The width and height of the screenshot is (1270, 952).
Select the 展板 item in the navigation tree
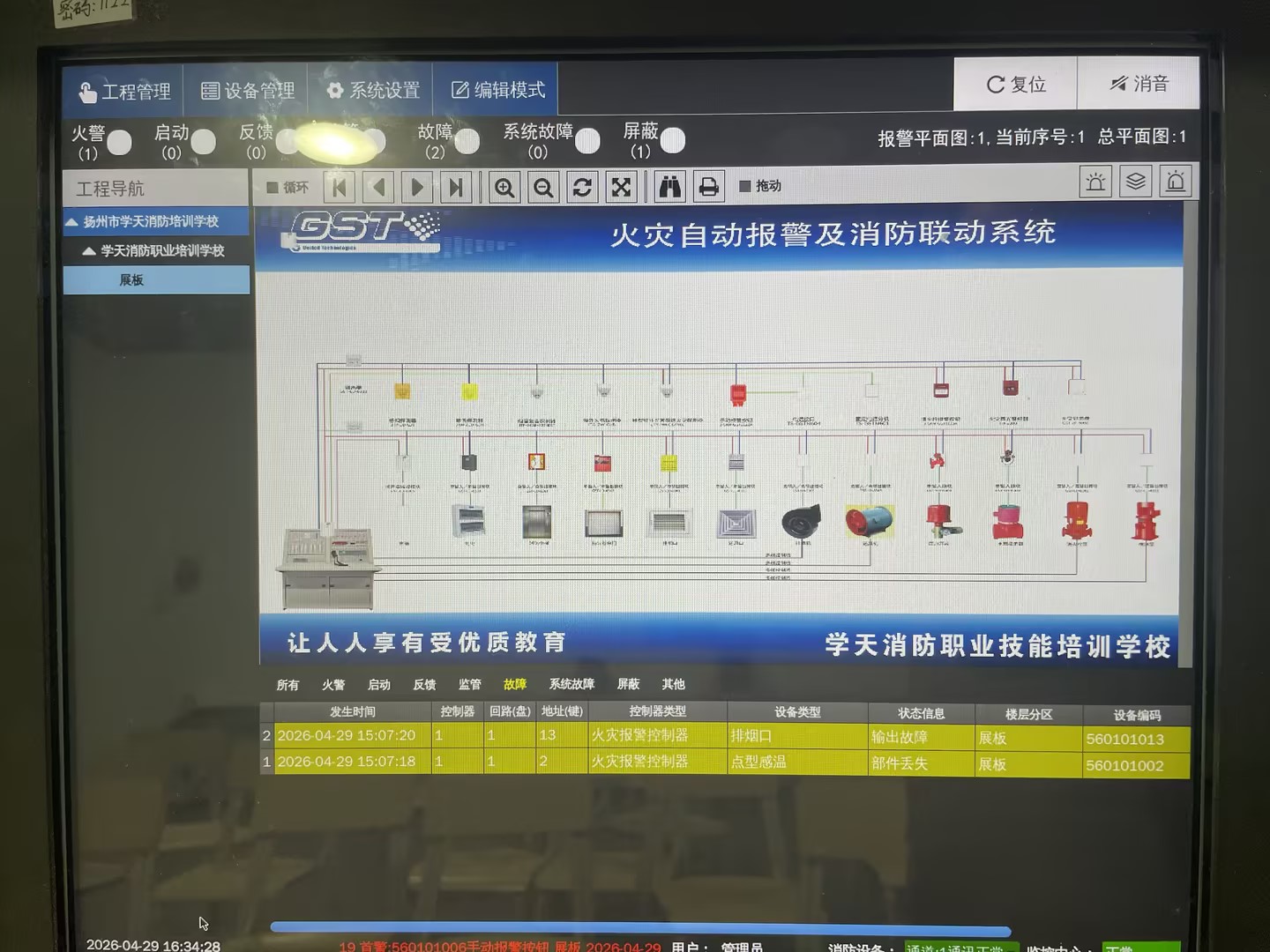[156, 280]
